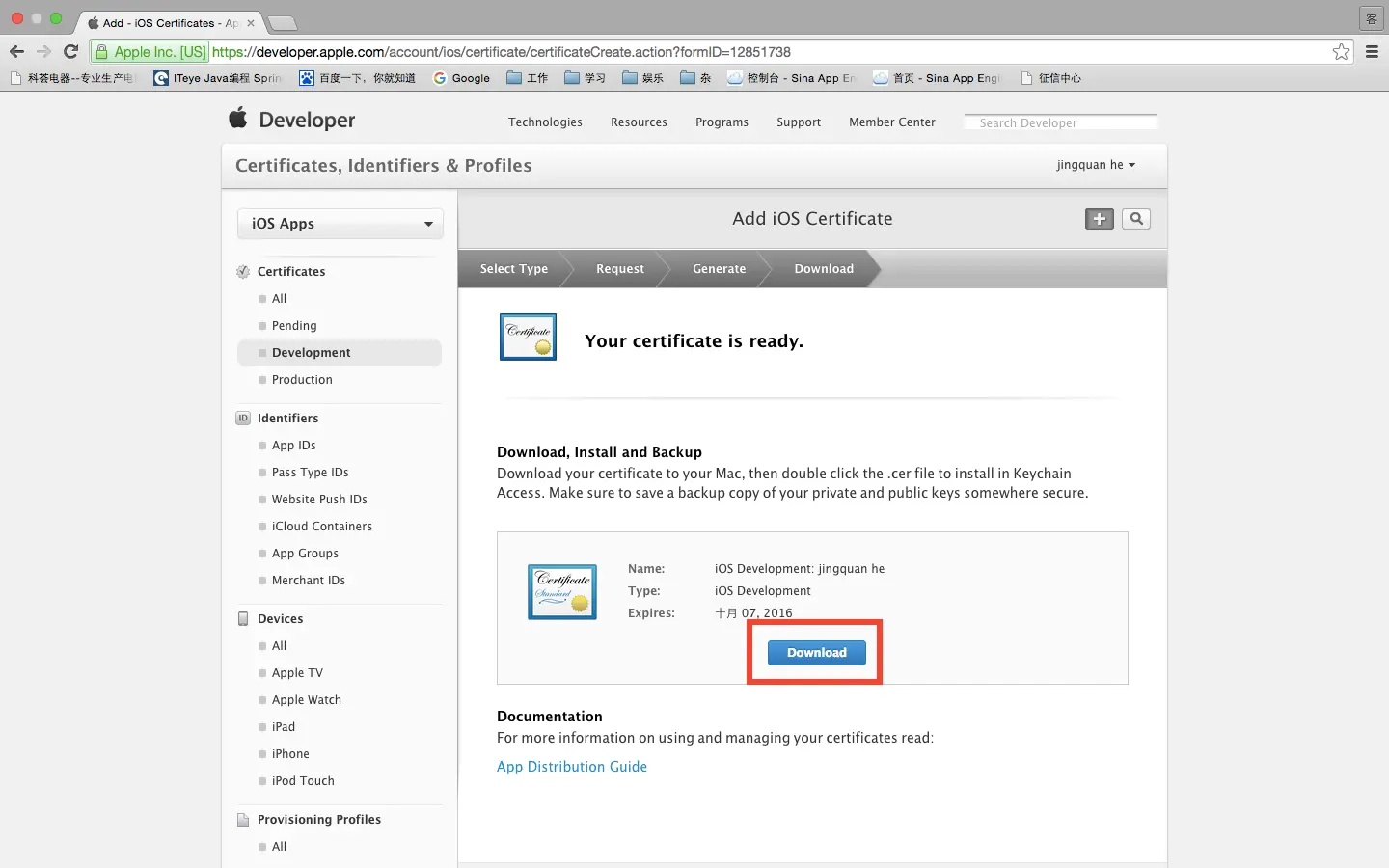Click the Identifiers ID icon
This screenshot has height=868, width=1389.
(x=243, y=419)
